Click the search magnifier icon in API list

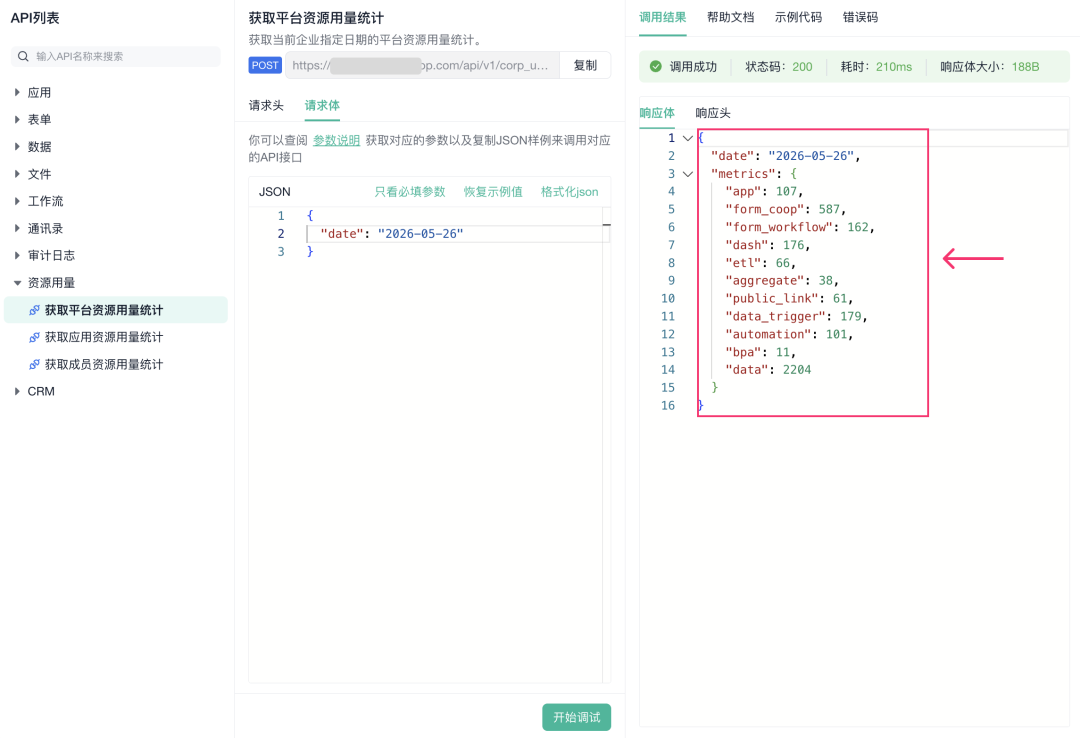tap(23, 57)
